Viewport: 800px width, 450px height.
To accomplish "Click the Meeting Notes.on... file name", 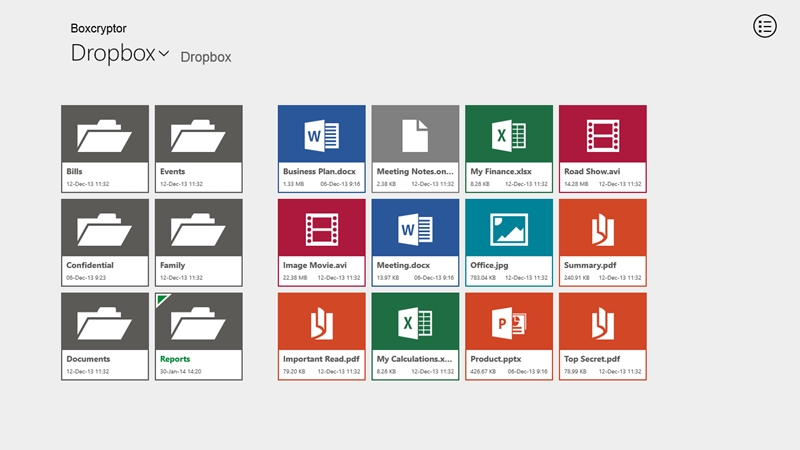I will (x=415, y=171).
